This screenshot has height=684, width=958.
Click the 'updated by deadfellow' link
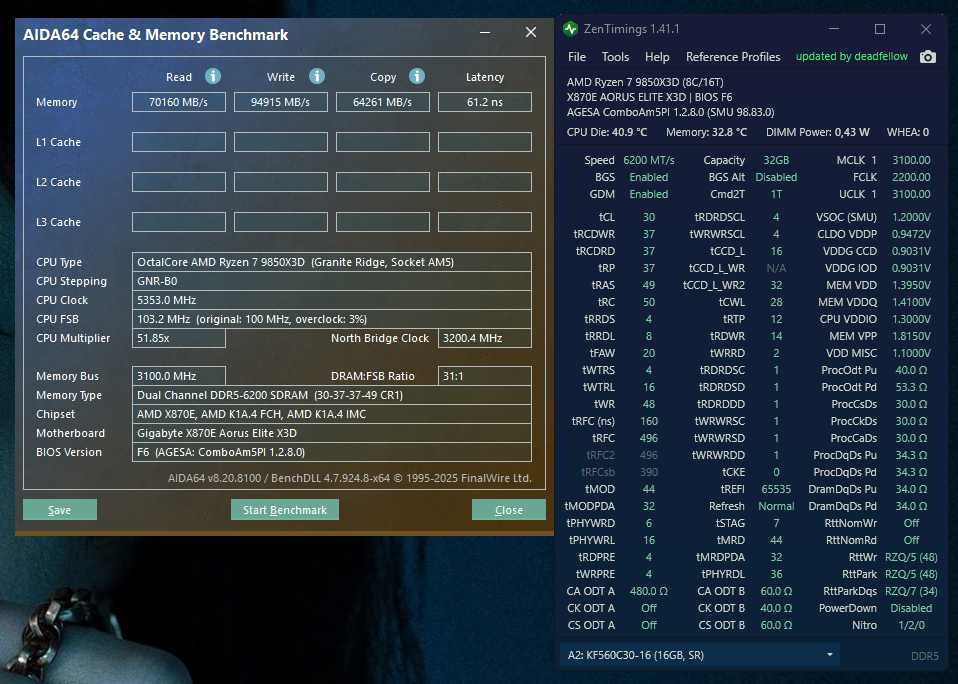852,56
